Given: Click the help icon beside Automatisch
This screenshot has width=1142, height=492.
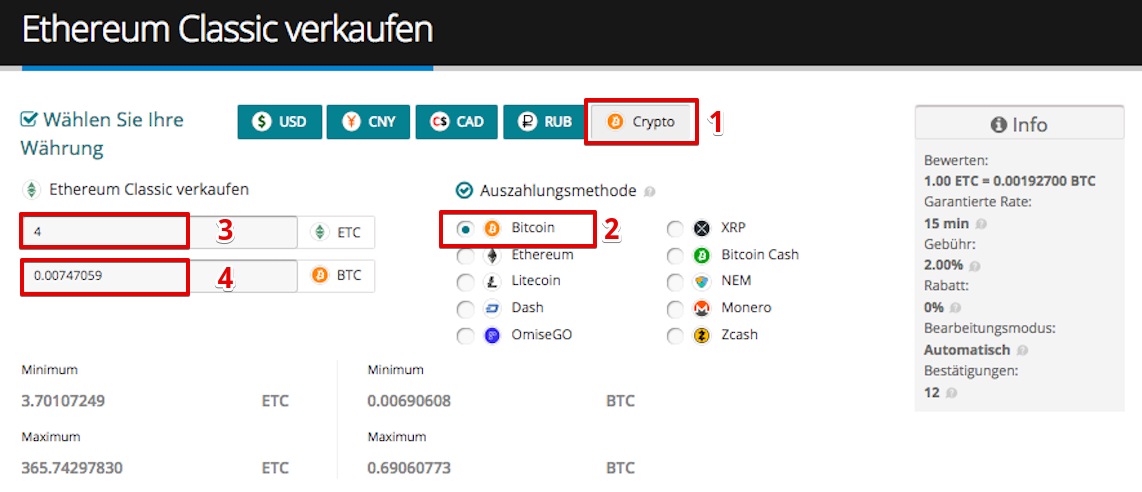Looking at the screenshot, I should tap(1023, 350).
